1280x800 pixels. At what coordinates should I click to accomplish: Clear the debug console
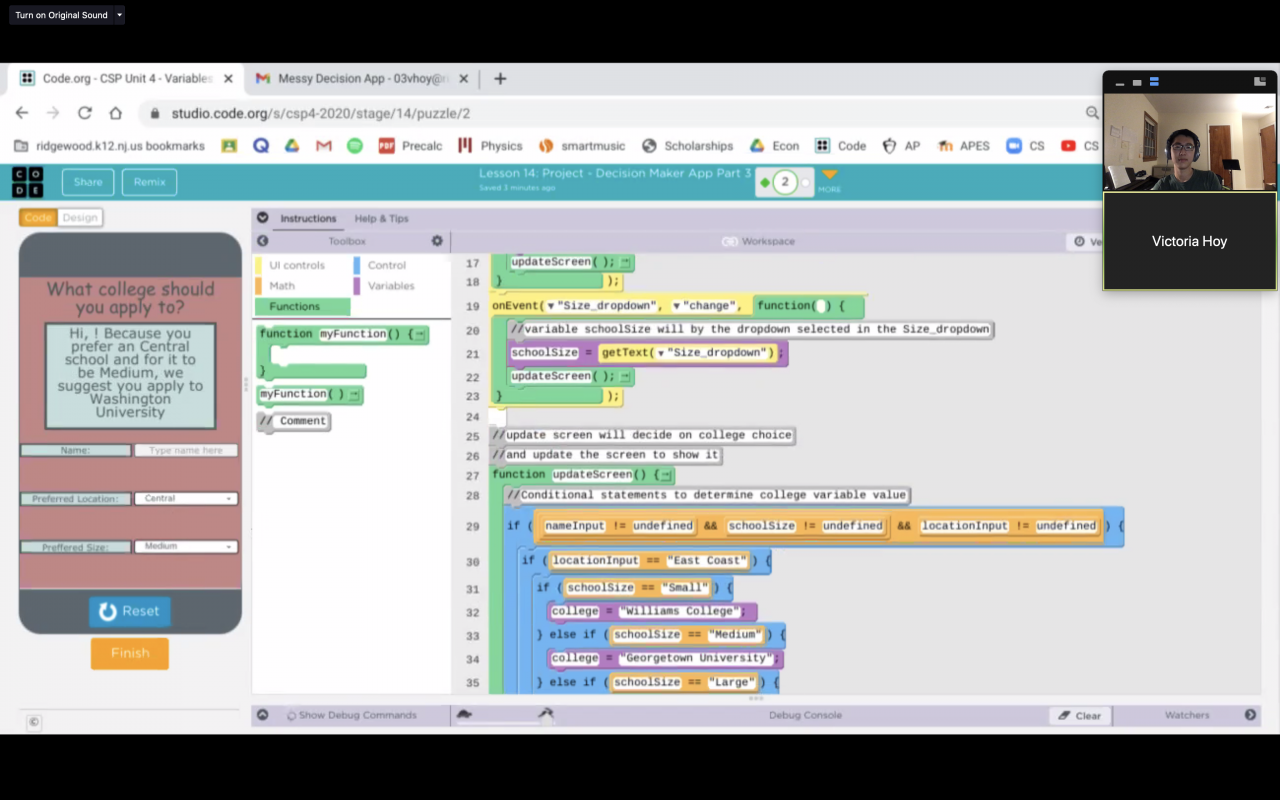(x=1080, y=715)
